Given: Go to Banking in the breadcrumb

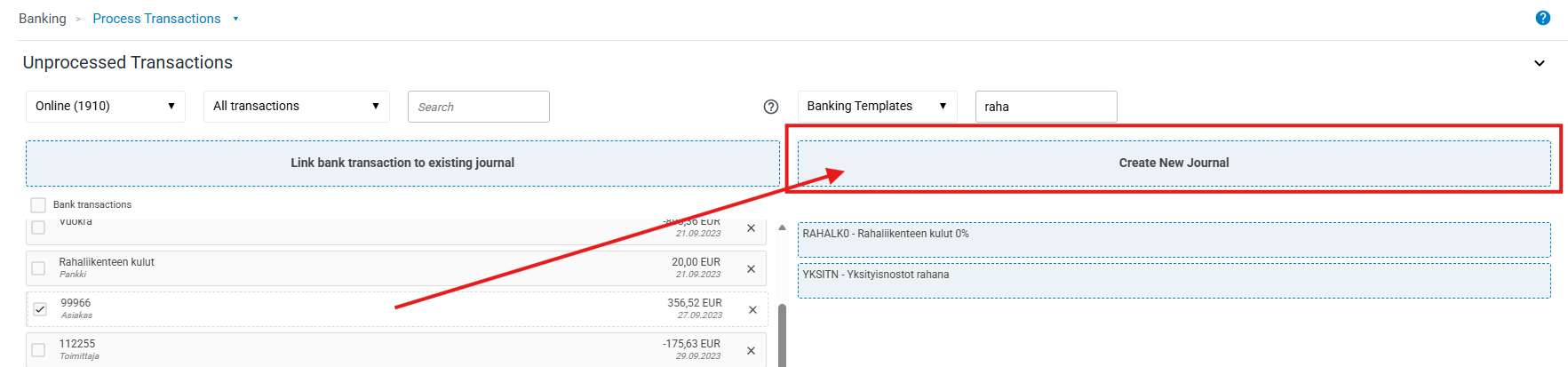Looking at the screenshot, I should [x=43, y=19].
